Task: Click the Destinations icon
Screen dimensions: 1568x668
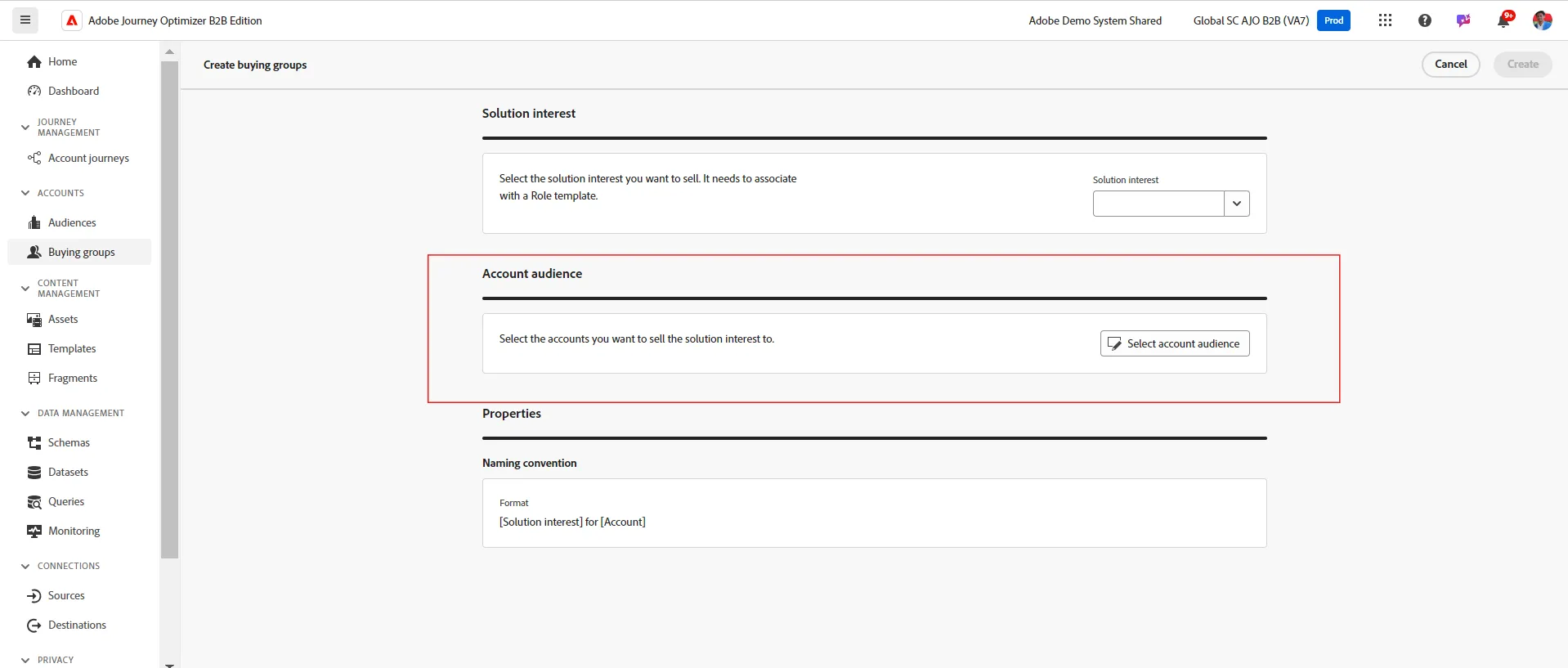Action: [34, 625]
